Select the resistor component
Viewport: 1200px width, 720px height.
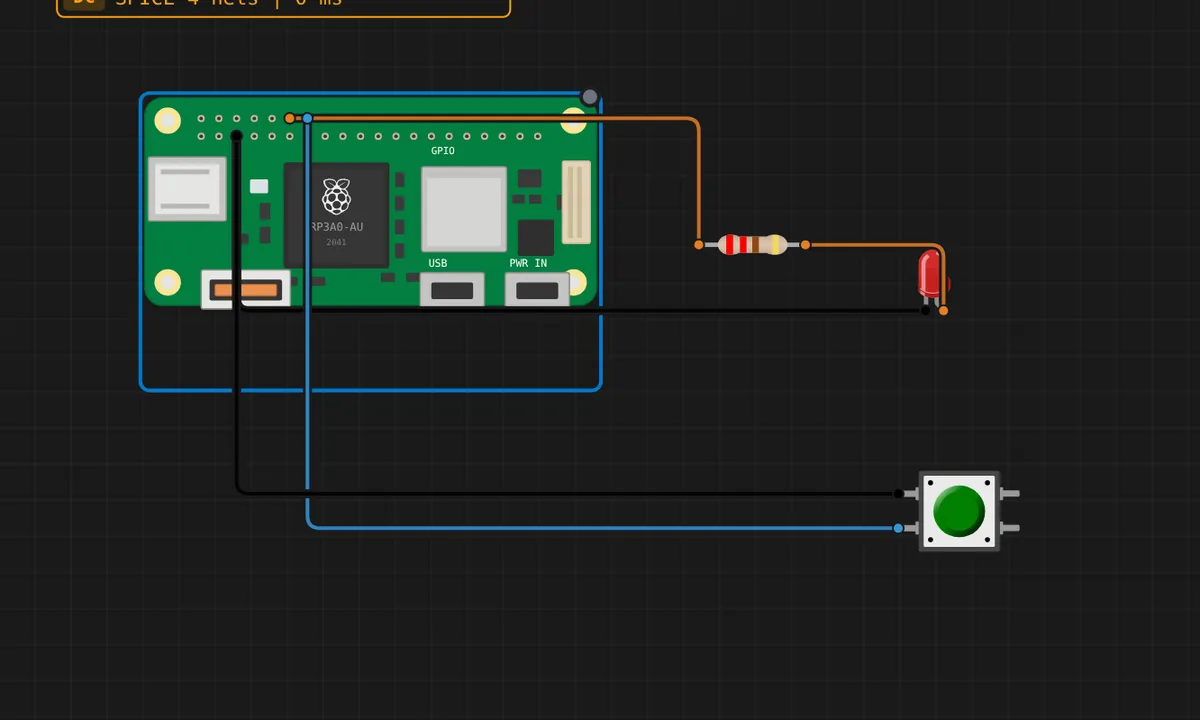752,244
